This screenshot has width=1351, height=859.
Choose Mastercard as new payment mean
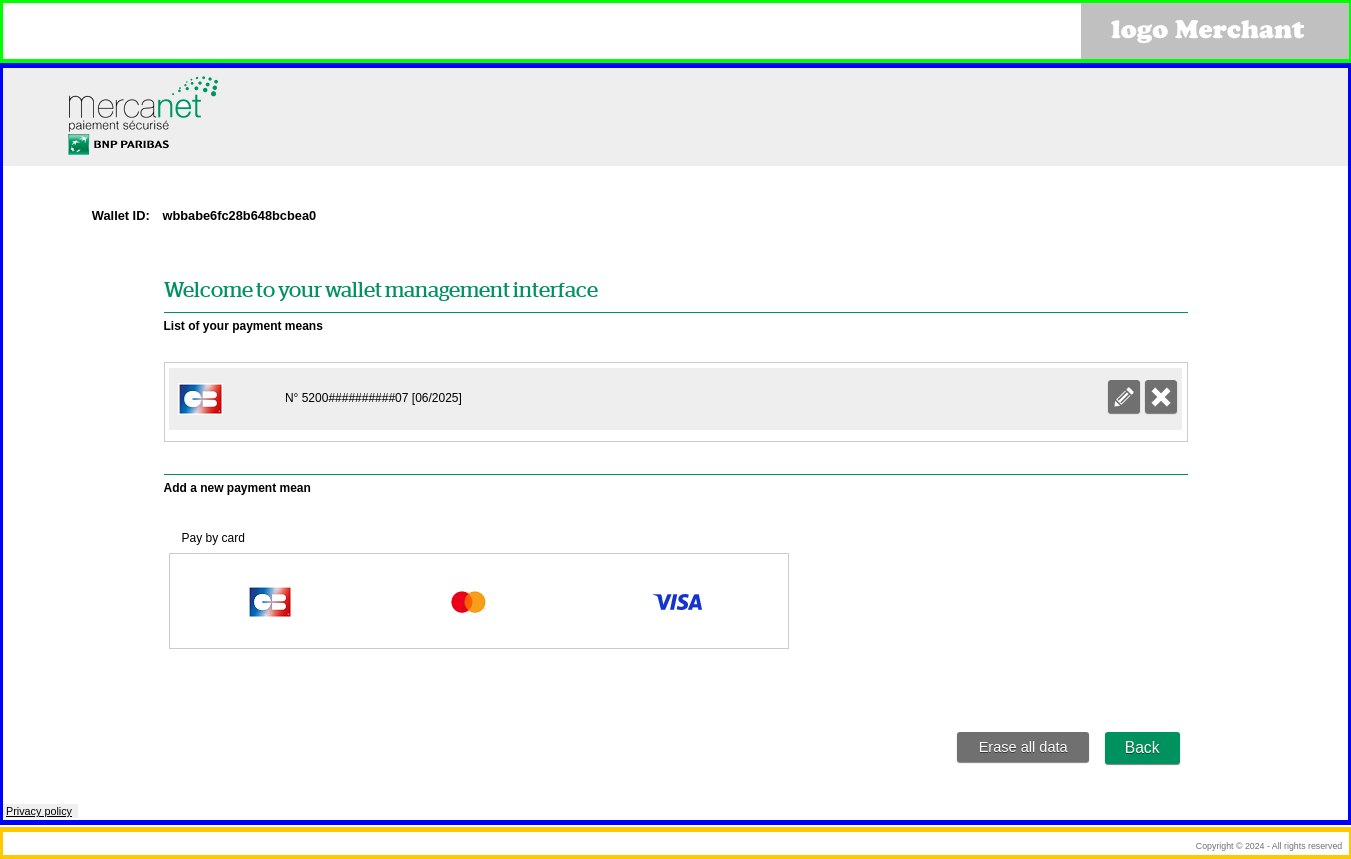pyautogui.click(x=467, y=601)
